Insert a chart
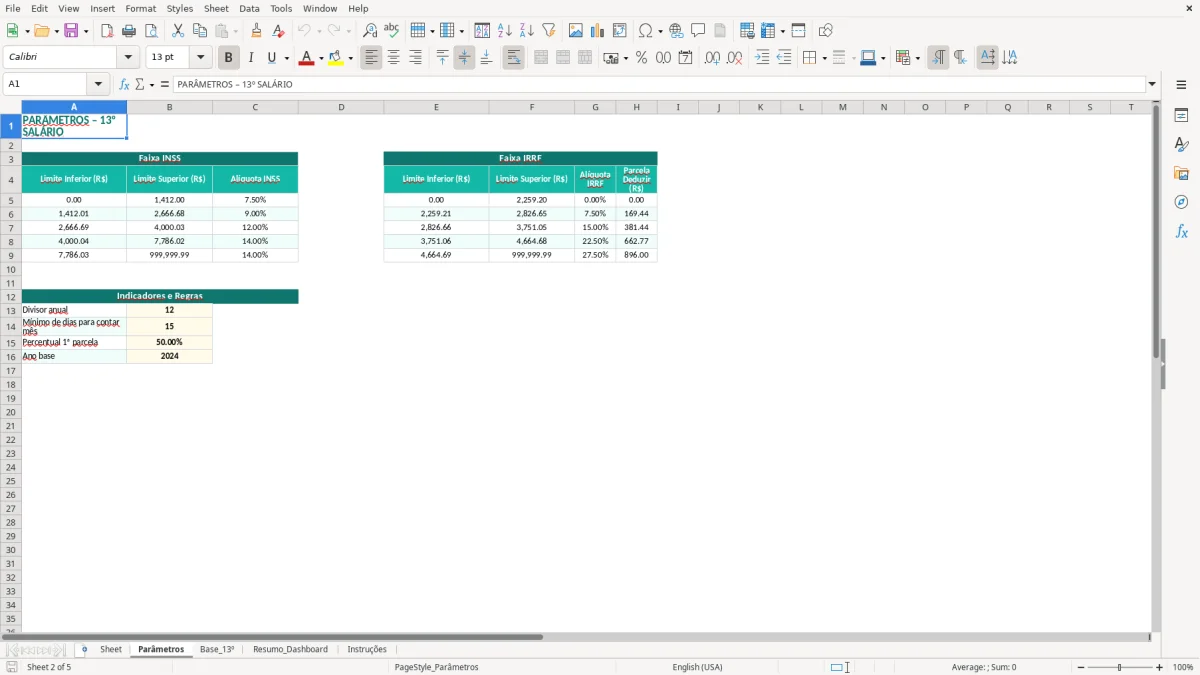Image resolution: width=1200 pixels, height=675 pixels. coord(598,31)
